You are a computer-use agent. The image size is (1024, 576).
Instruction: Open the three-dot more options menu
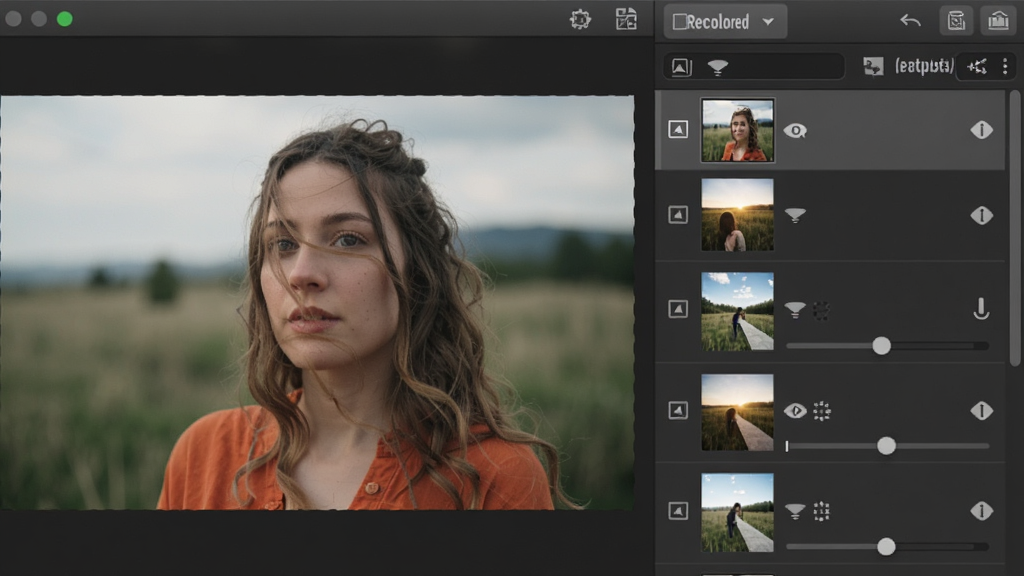coord(1004,66)
